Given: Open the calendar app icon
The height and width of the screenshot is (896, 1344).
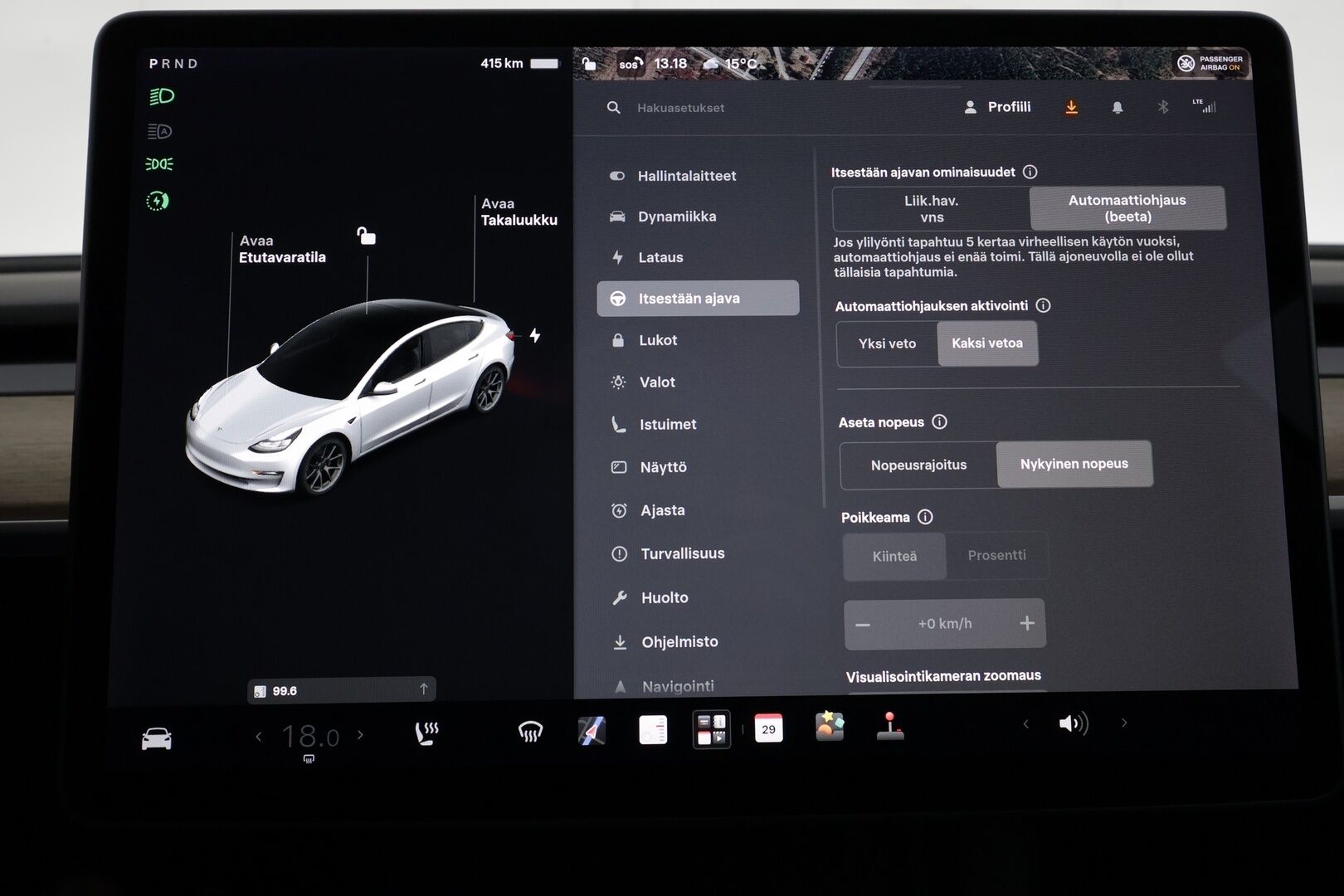Looking at the screenshot, I should coord(768,728).
